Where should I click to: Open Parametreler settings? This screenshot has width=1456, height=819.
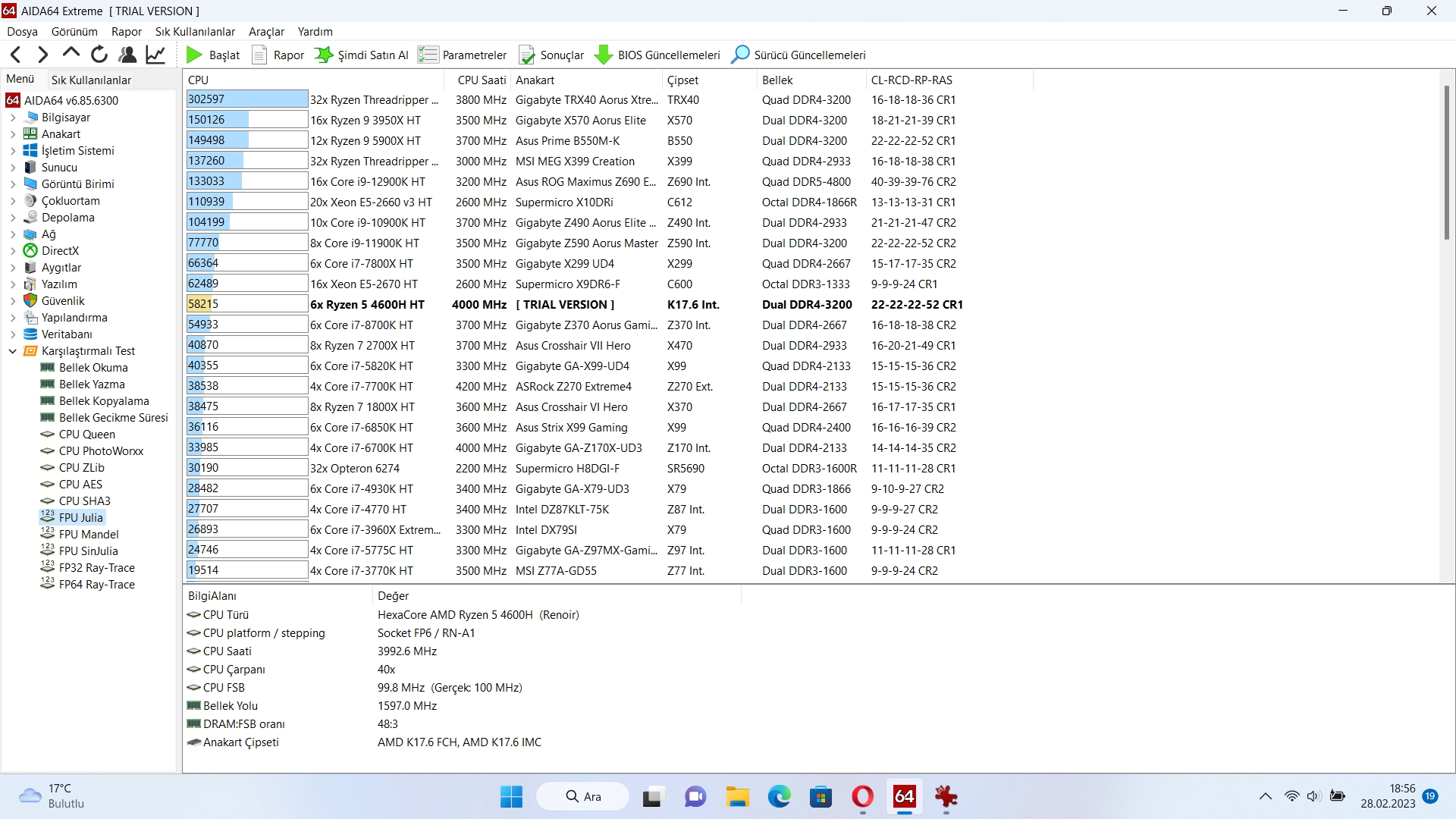pyautogui.click(x=463, y=55)
